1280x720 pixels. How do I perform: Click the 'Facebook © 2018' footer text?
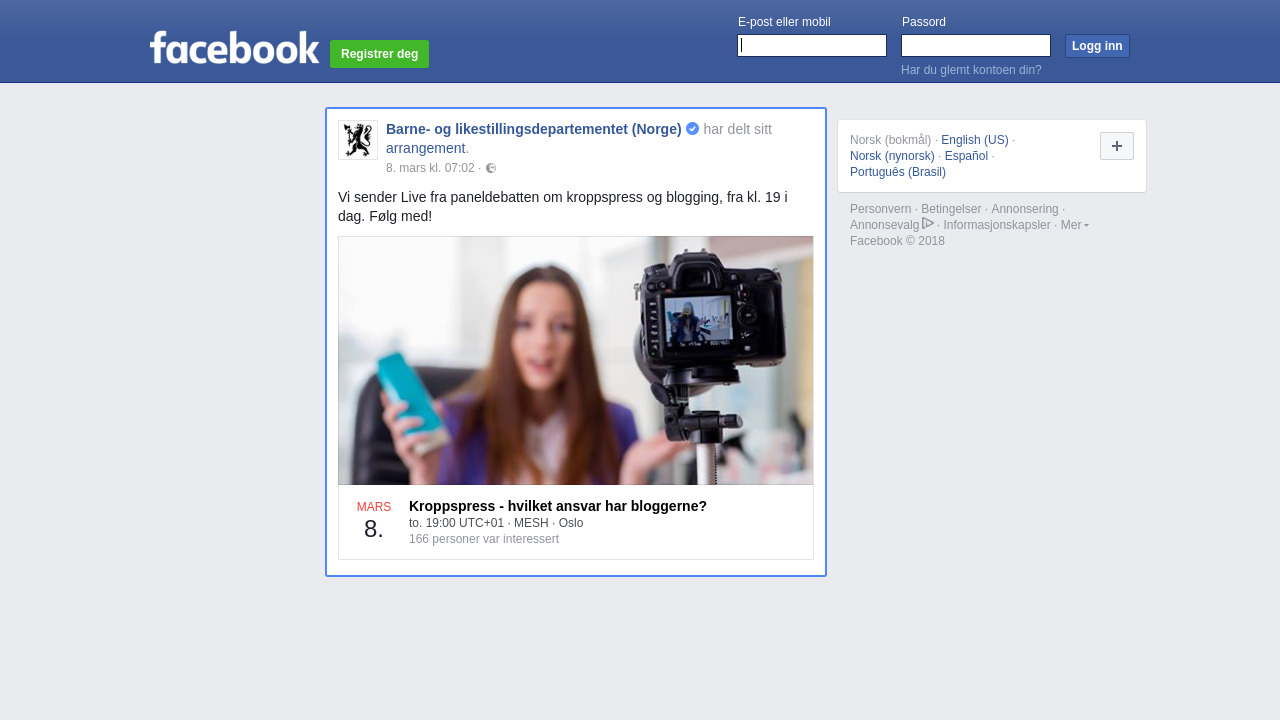(x=897, y=241)
